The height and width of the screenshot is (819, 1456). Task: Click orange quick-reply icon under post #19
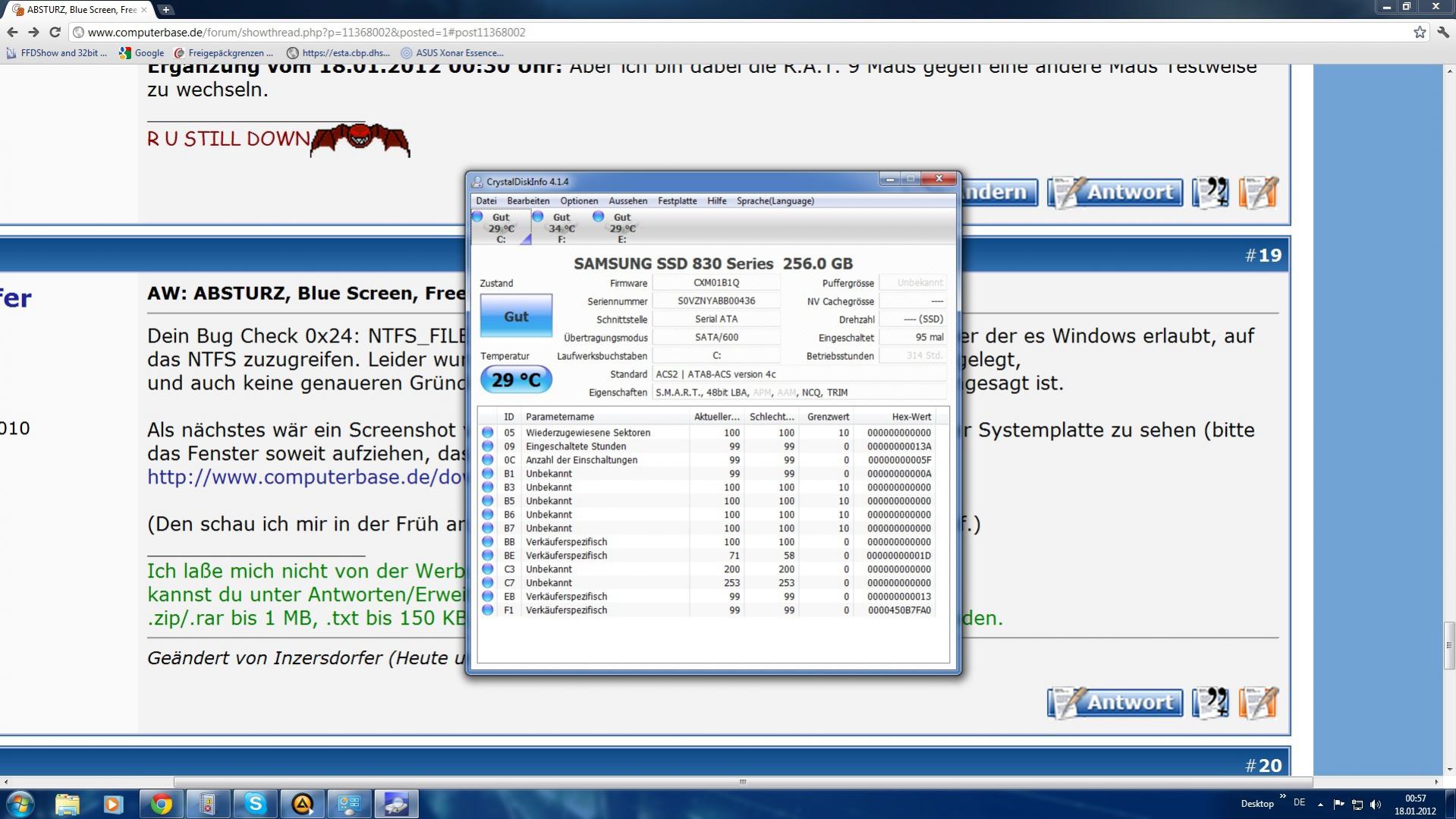pyautogui.click(x=1259, y=703)
